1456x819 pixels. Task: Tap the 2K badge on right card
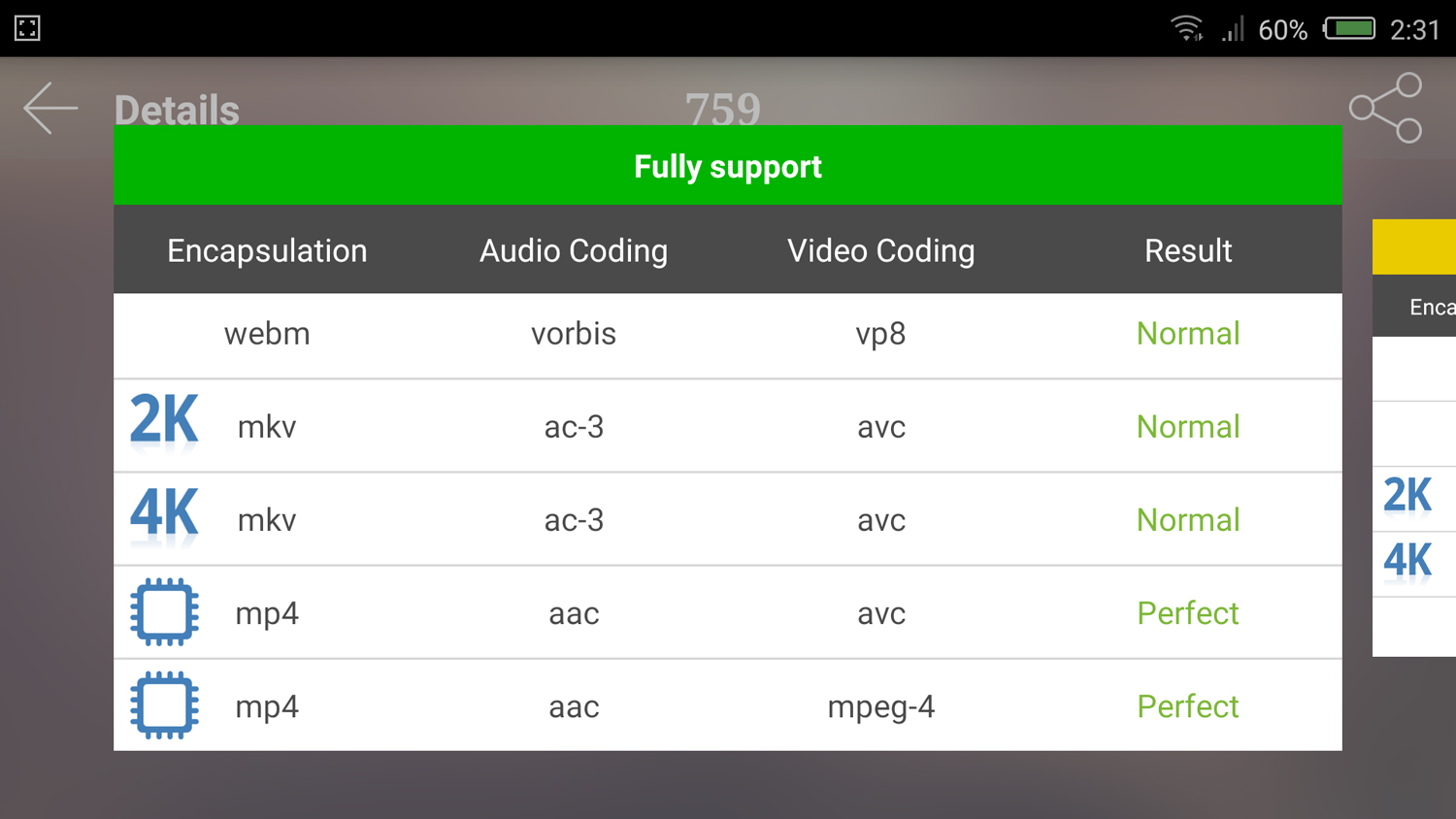[x=1407, y=496]
